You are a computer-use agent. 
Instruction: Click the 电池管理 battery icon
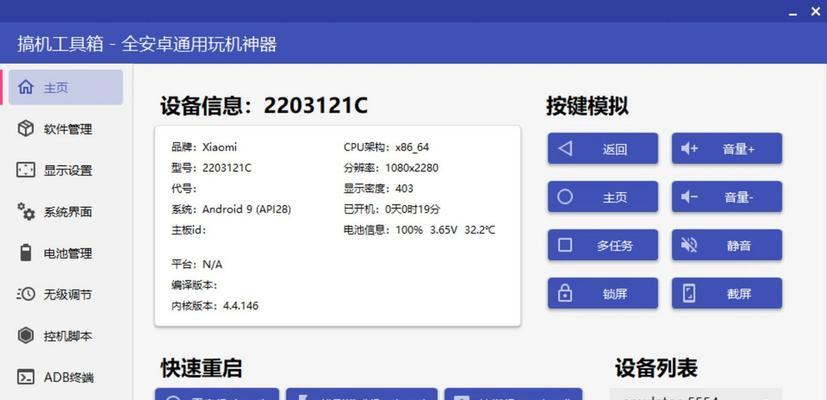pyautogui.click(x=26, y=253)
